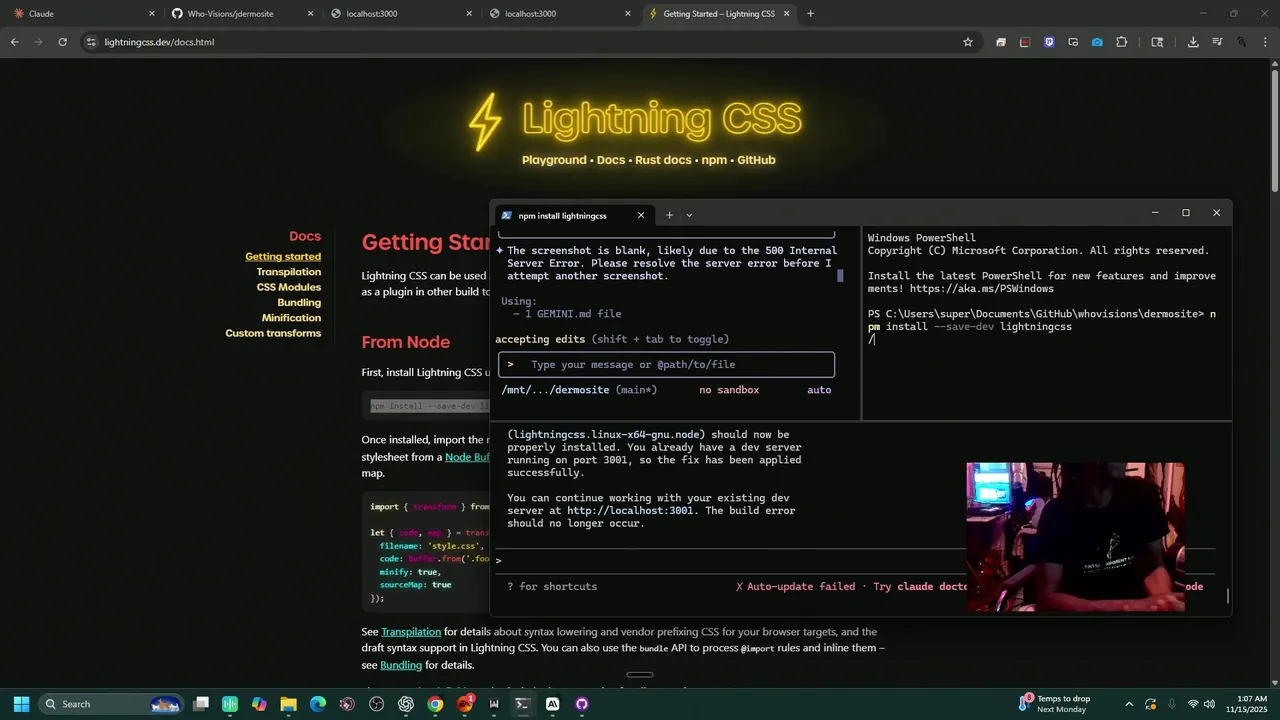Open the Rust docs link
1280x720 pixels.
(x=663, y=160)
